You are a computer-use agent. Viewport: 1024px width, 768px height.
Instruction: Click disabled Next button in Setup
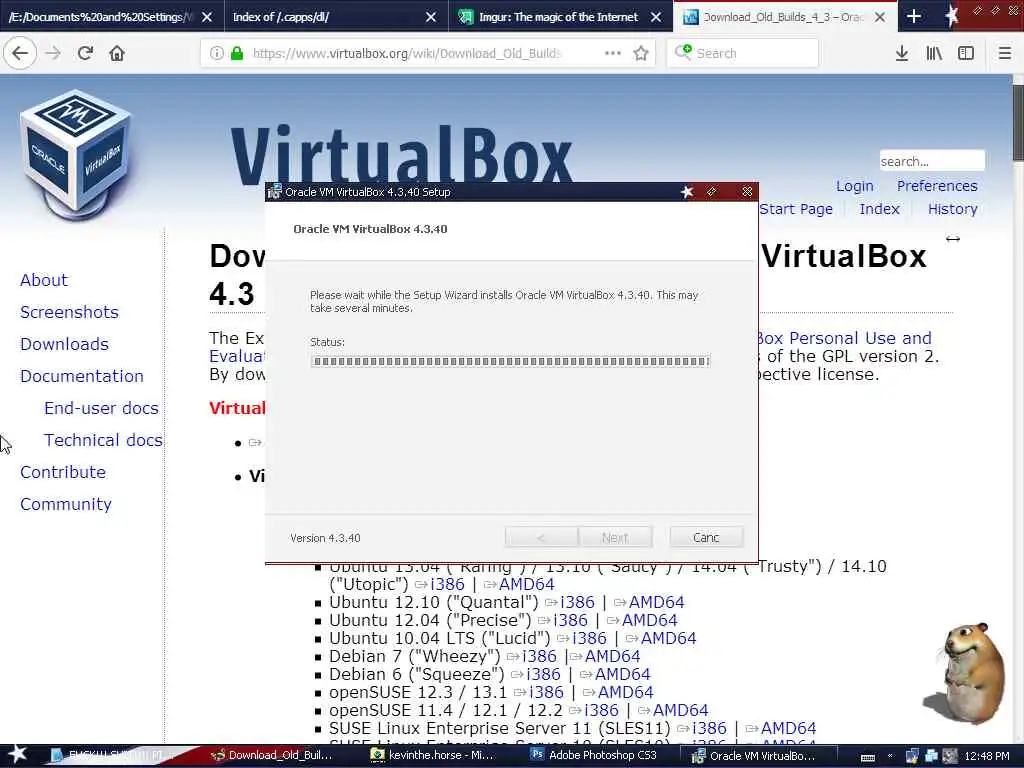(615, 537)
